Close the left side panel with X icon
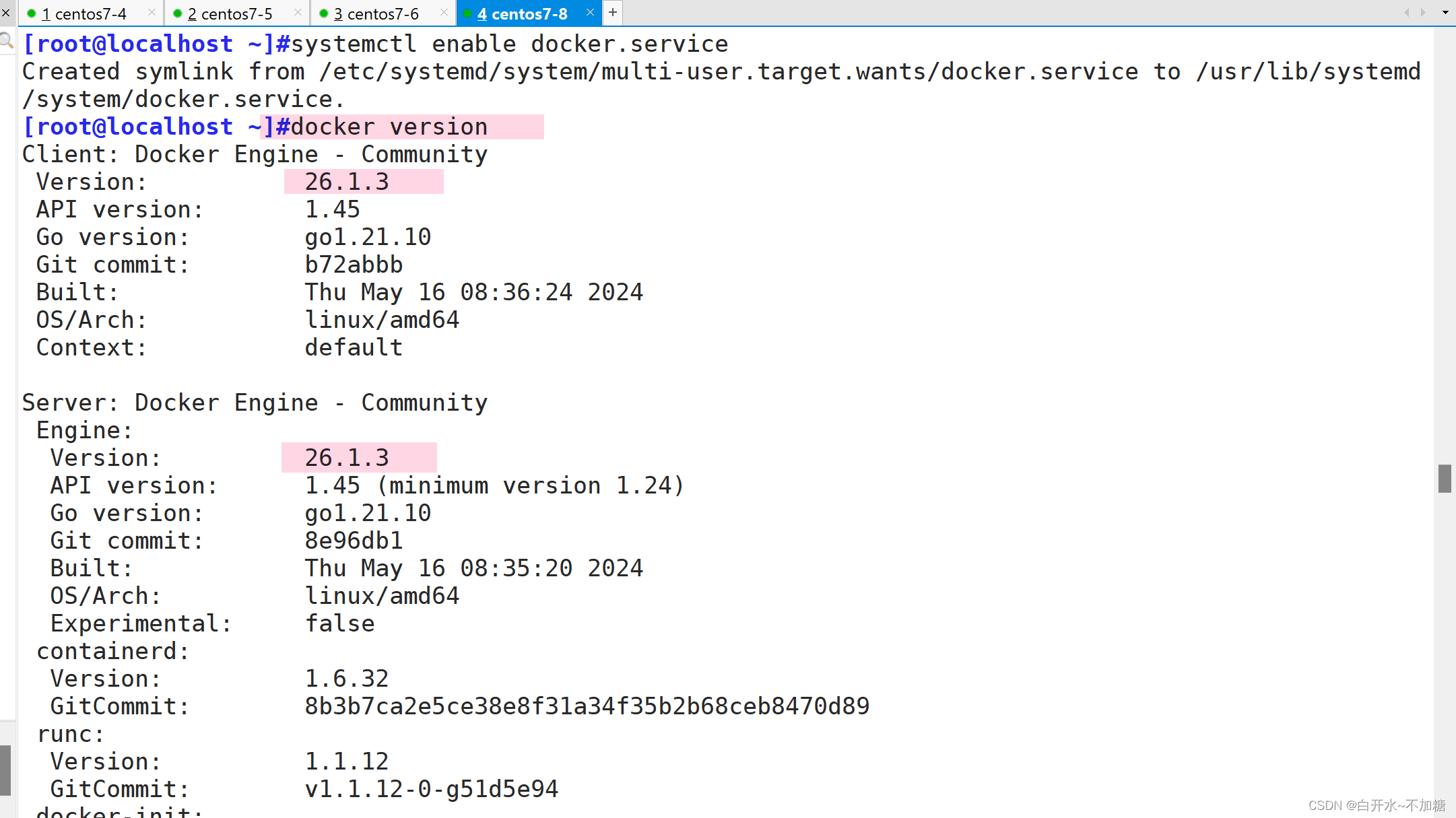This screenshot has width=1456, height=818. click(x=6, y=13)
